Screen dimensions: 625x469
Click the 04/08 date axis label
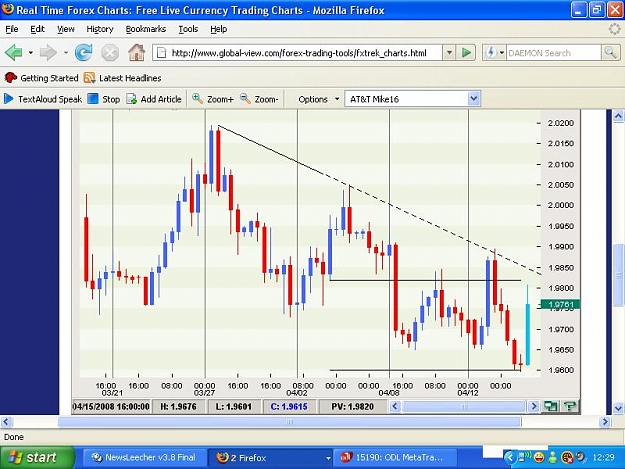pyautogui.click(x=389, y=393)
